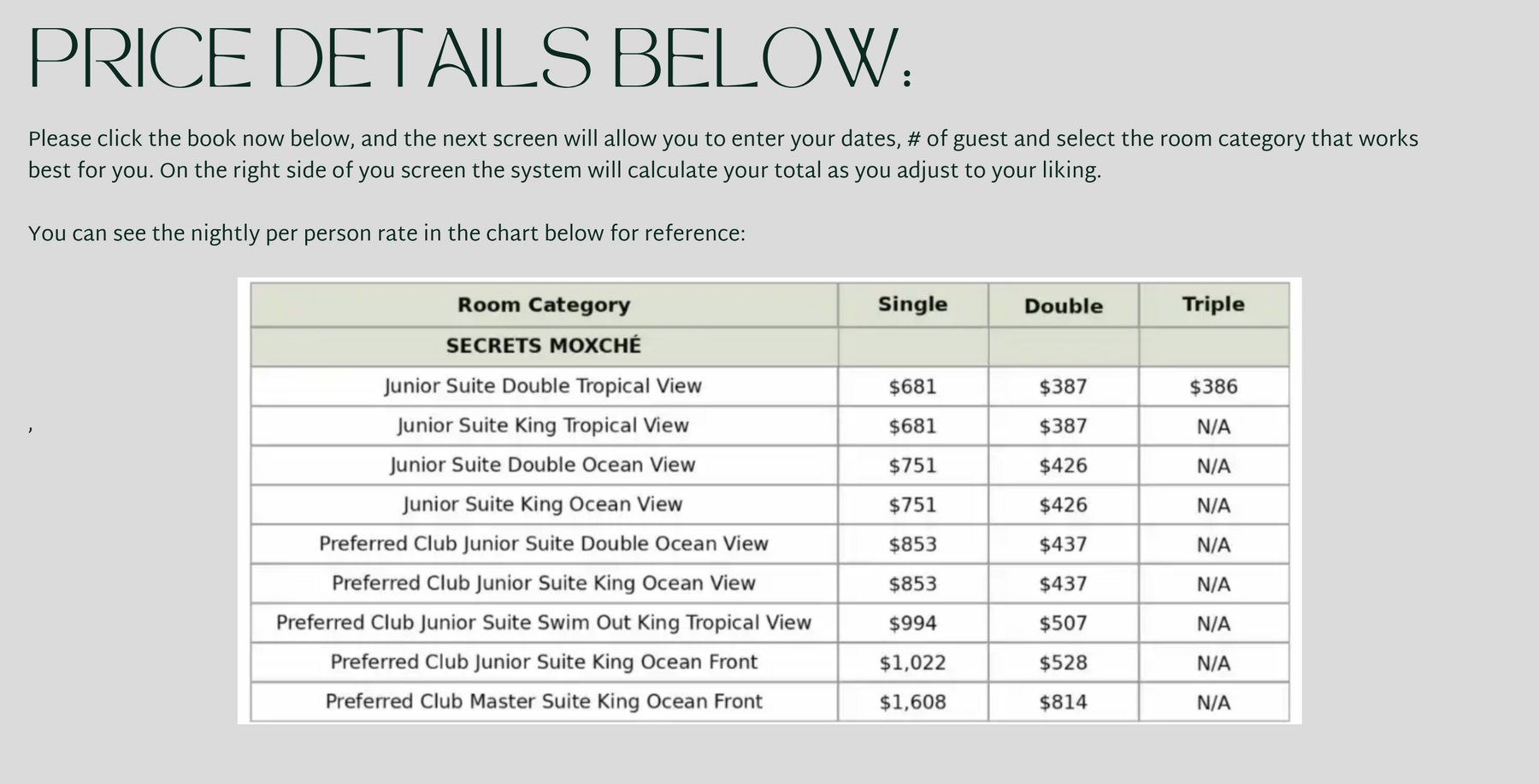Click the Triple column header
This screenshot has width=1539, height=784.
tap(1213, 304)
